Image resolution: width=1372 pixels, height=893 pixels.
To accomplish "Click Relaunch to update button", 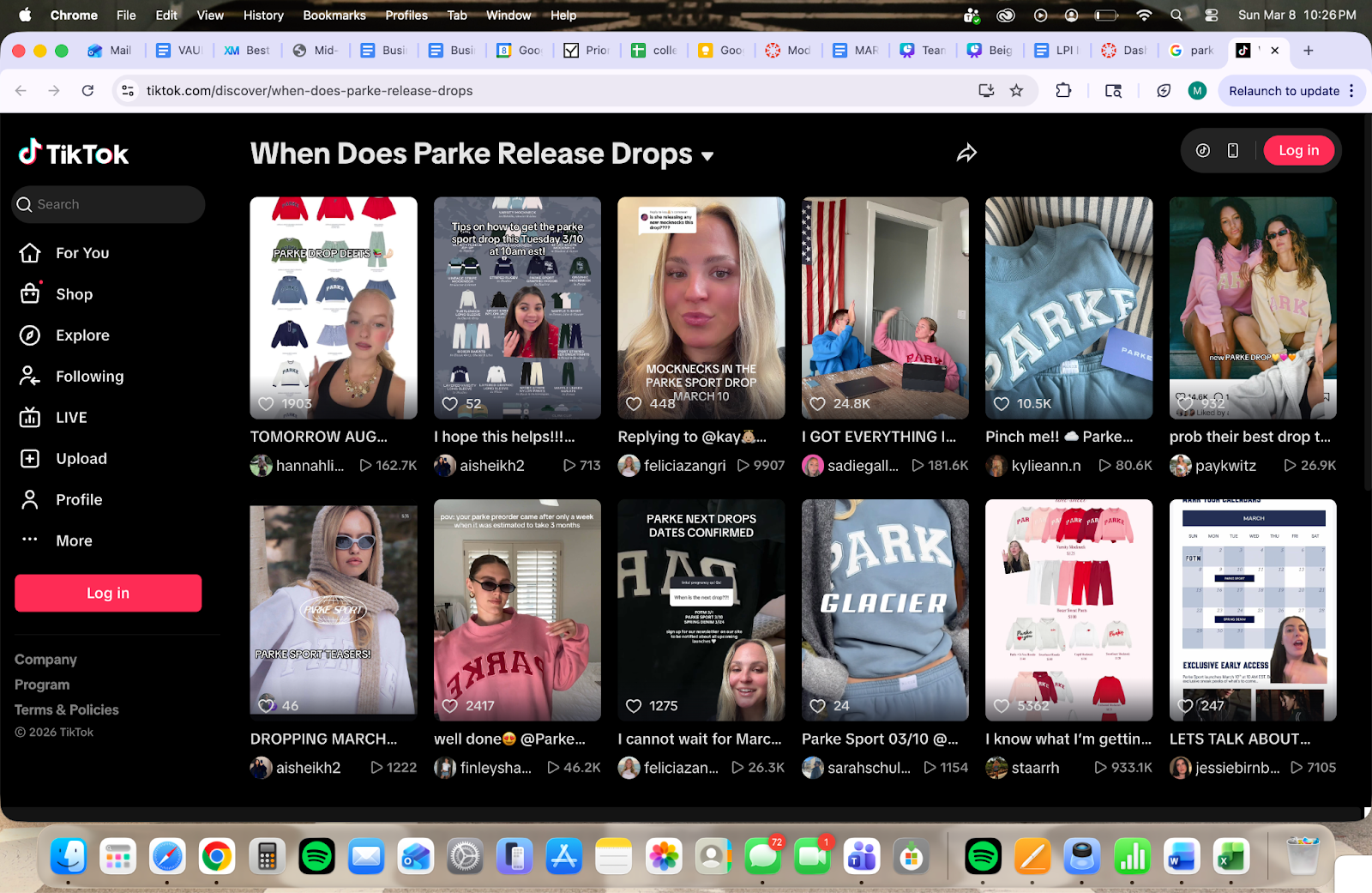I will pos(1284,91).
